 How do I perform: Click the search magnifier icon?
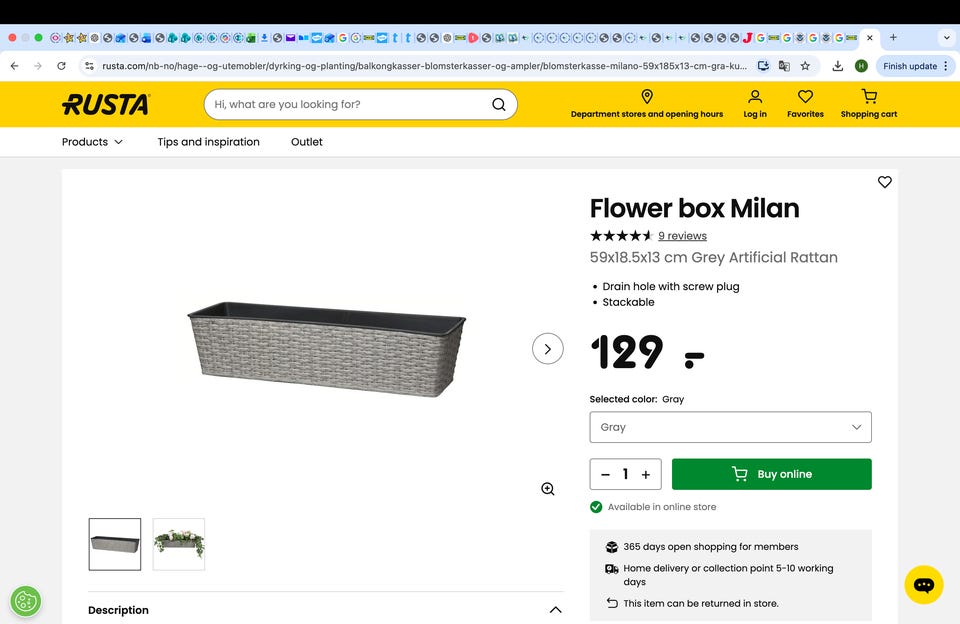click(498, 104)
